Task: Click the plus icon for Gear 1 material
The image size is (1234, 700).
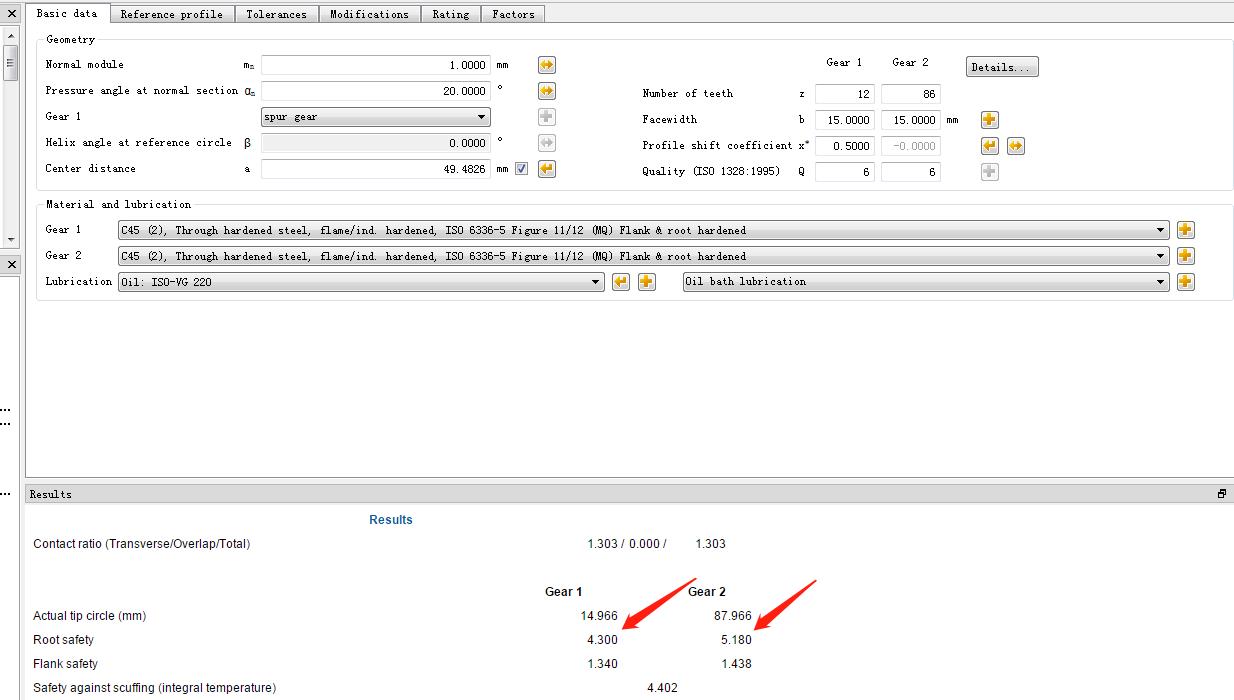Action: [1185, 230]
